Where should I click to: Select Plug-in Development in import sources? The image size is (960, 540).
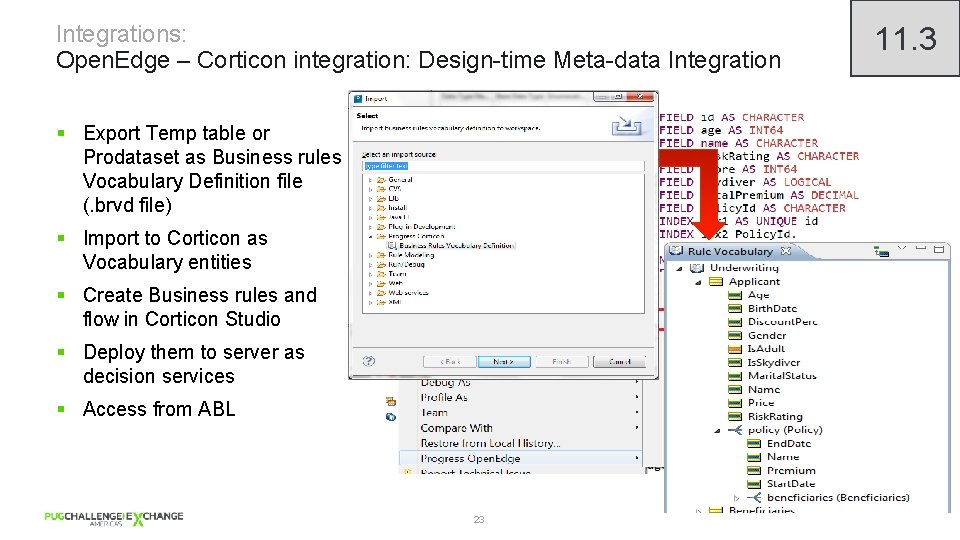coord(421,227)
